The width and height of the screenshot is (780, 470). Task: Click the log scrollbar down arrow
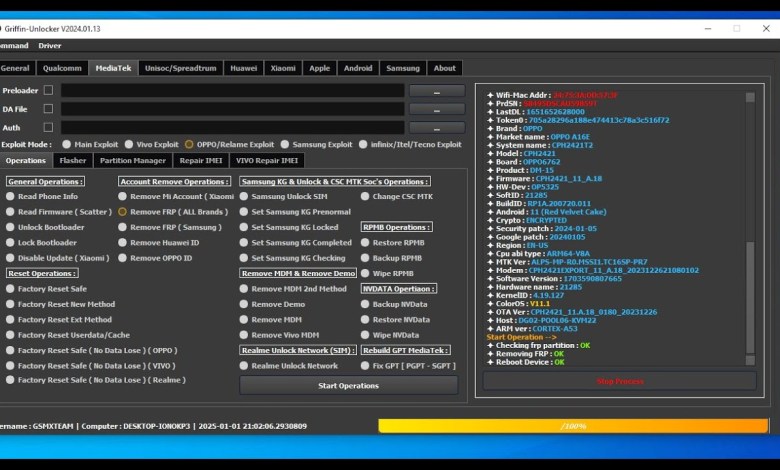750,361
